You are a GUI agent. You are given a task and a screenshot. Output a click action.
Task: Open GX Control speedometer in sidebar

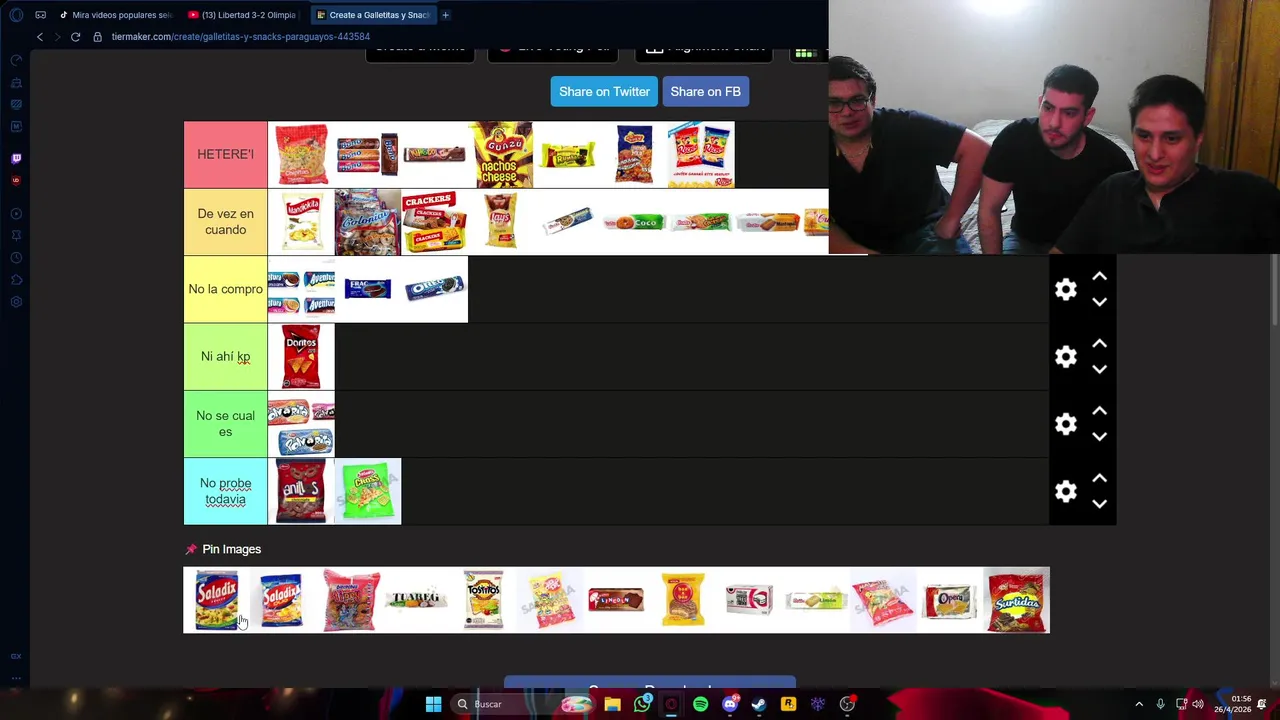(x=16, y=61)
